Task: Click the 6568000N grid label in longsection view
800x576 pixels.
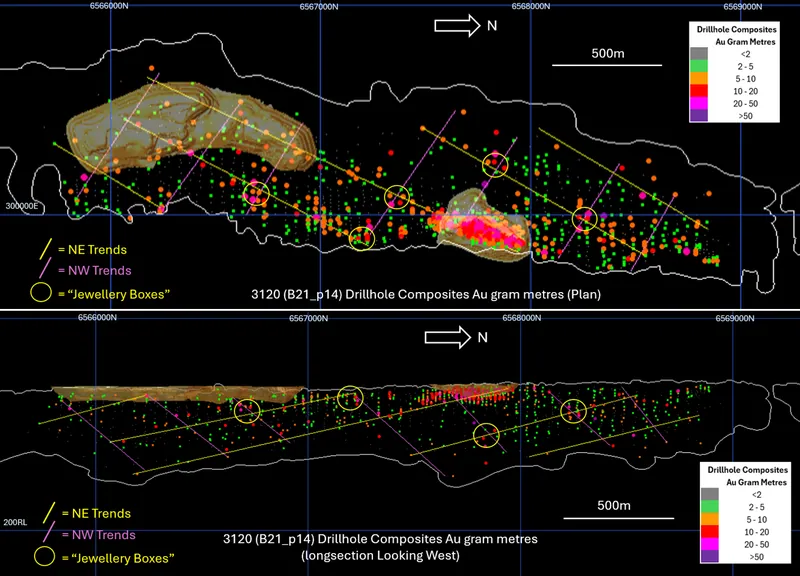Action: (x=521, y=318)
